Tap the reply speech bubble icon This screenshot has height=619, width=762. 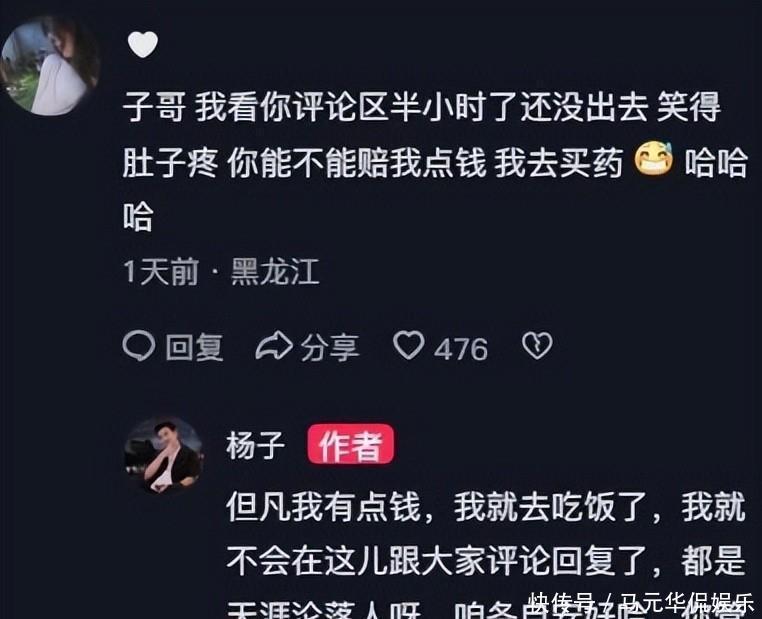tap(139, 346)
